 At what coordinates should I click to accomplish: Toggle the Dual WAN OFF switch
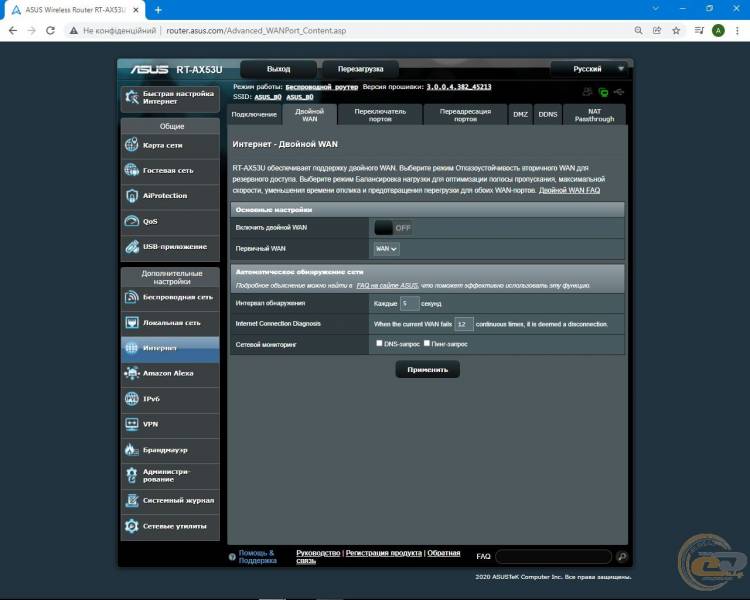tap(393, 228)
